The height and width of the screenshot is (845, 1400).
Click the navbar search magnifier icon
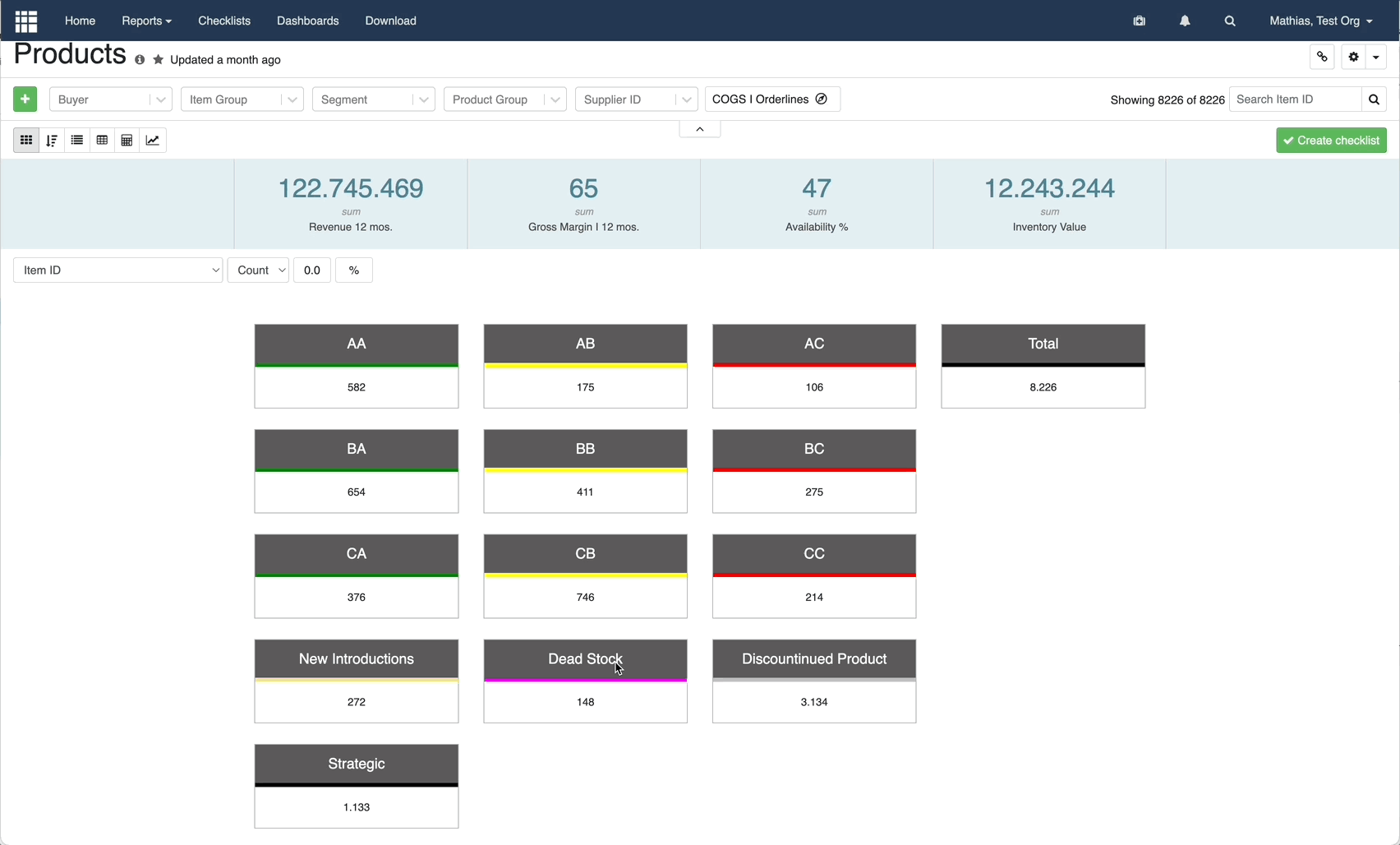1230,21
